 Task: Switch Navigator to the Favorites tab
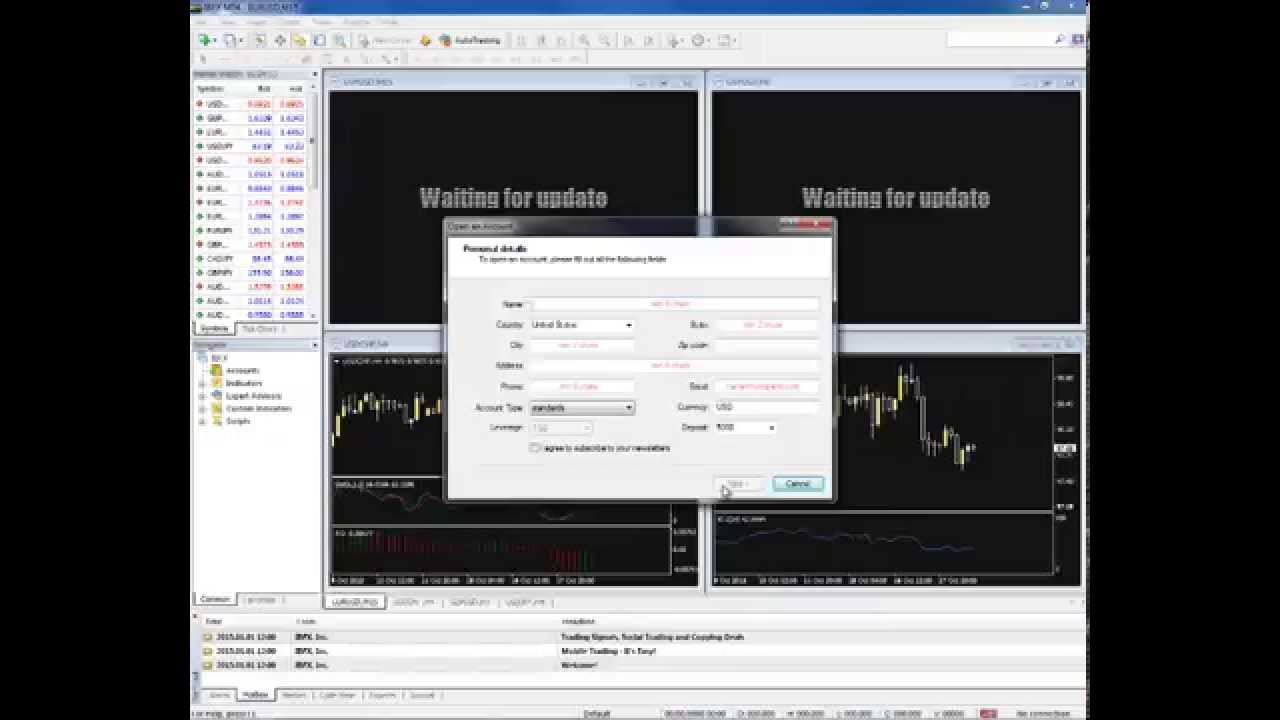pos(261,599)
